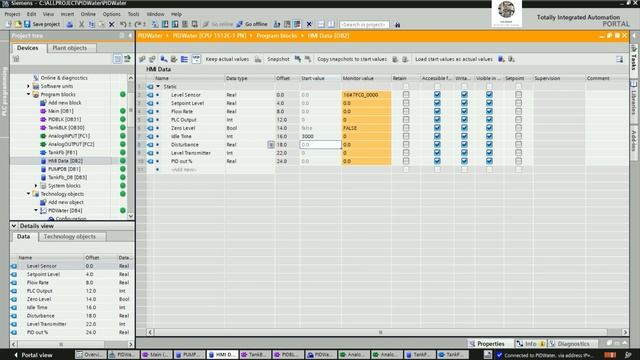
Task: Click the editor layout icon at toolbar far right
Action: (620, 59)
